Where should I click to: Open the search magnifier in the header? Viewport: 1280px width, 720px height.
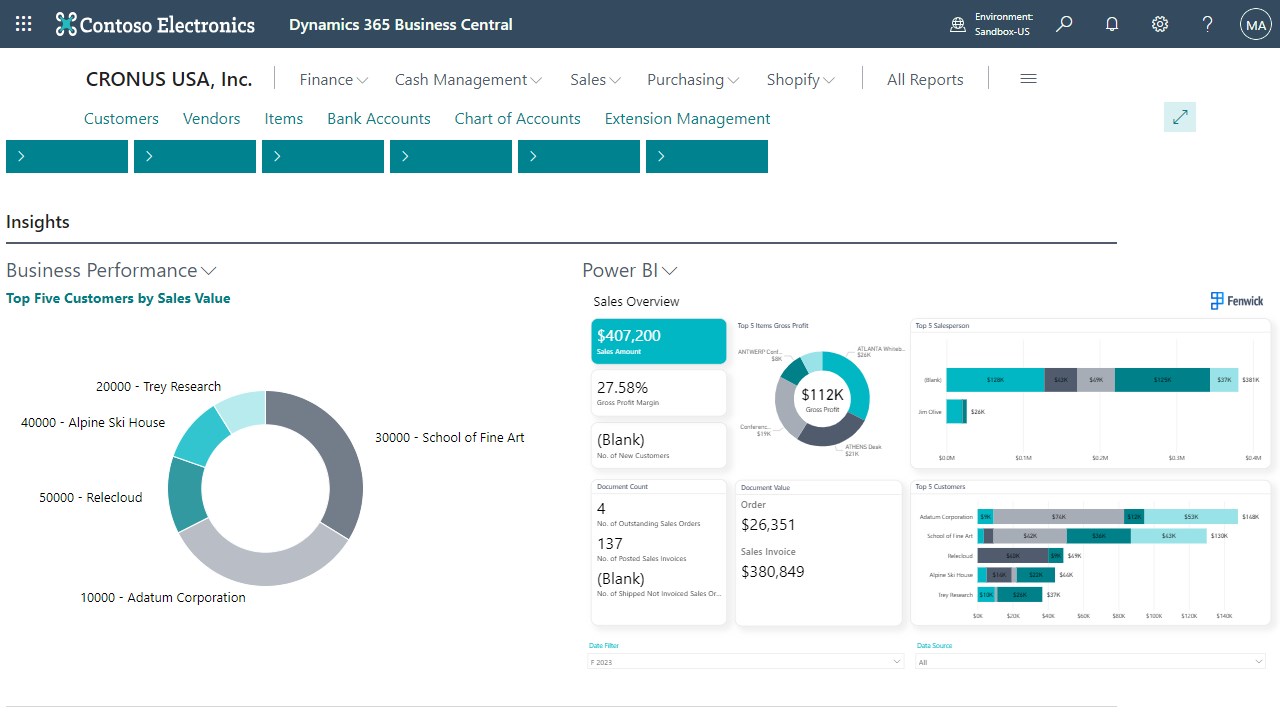(x=1064, y=24)
